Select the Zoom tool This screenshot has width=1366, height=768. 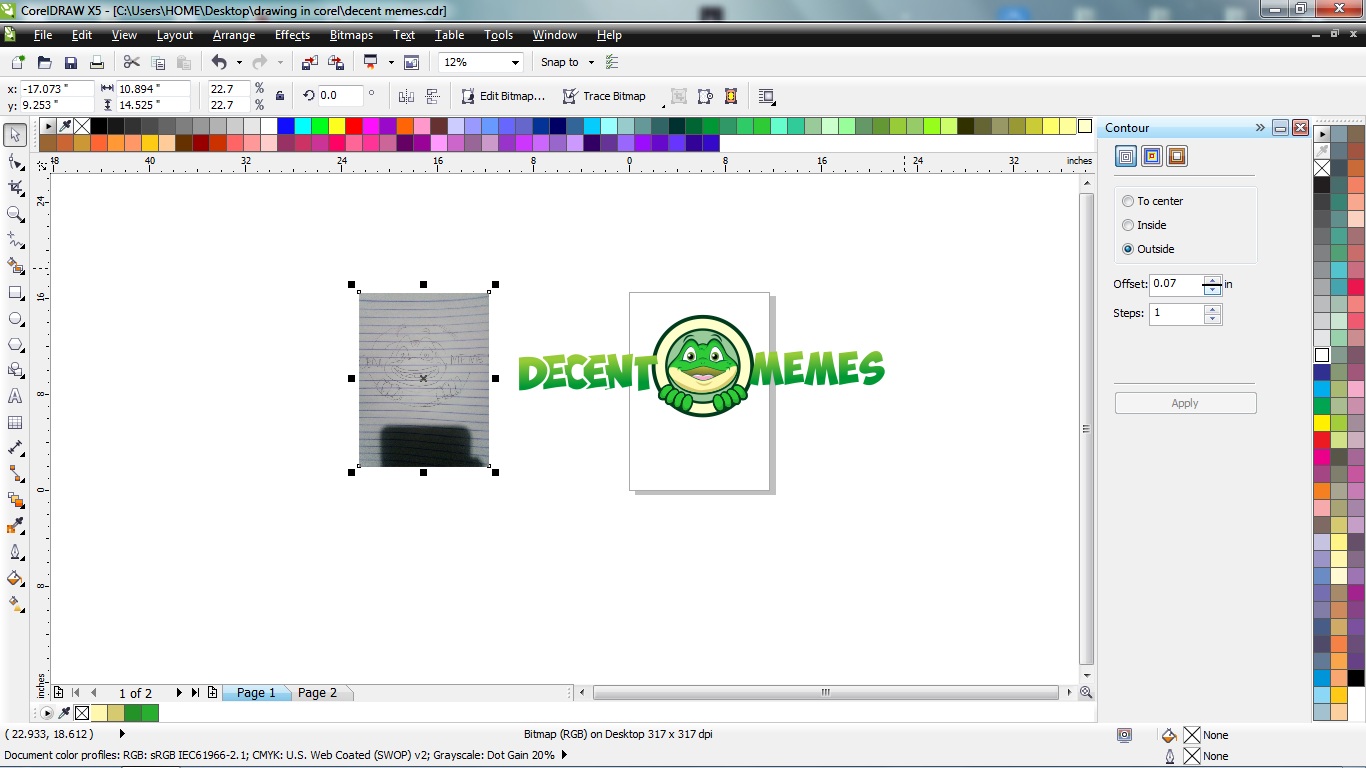[15, 214]
